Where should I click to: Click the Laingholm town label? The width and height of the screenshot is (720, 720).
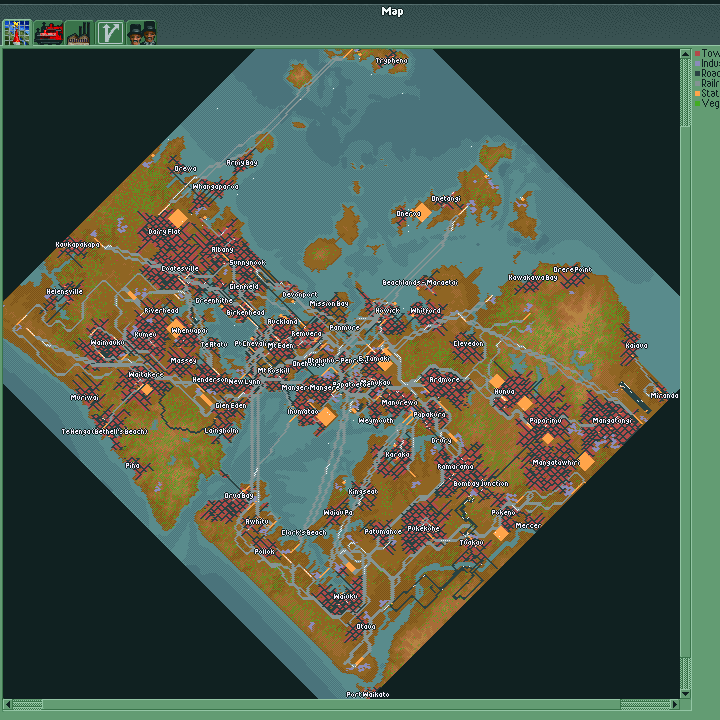click(x=221, y=431)
